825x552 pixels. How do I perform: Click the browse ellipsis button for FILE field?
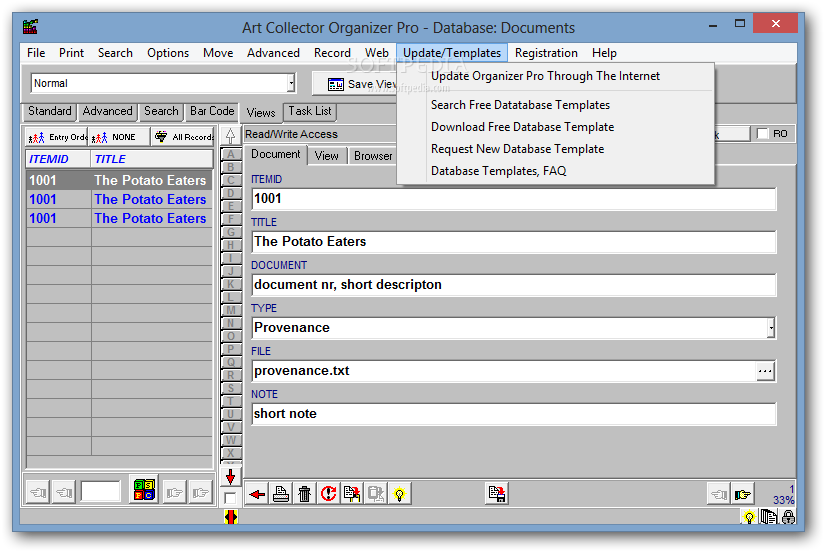(x=765, y=371)
